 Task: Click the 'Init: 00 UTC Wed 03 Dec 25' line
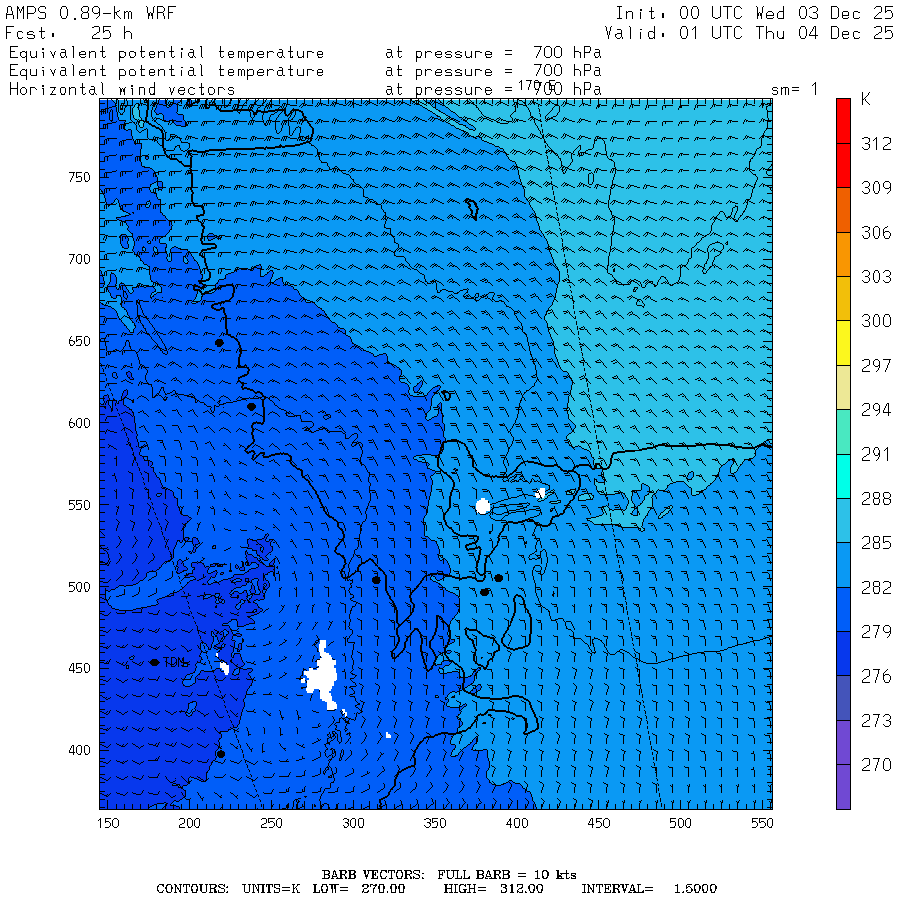point(755,13)
